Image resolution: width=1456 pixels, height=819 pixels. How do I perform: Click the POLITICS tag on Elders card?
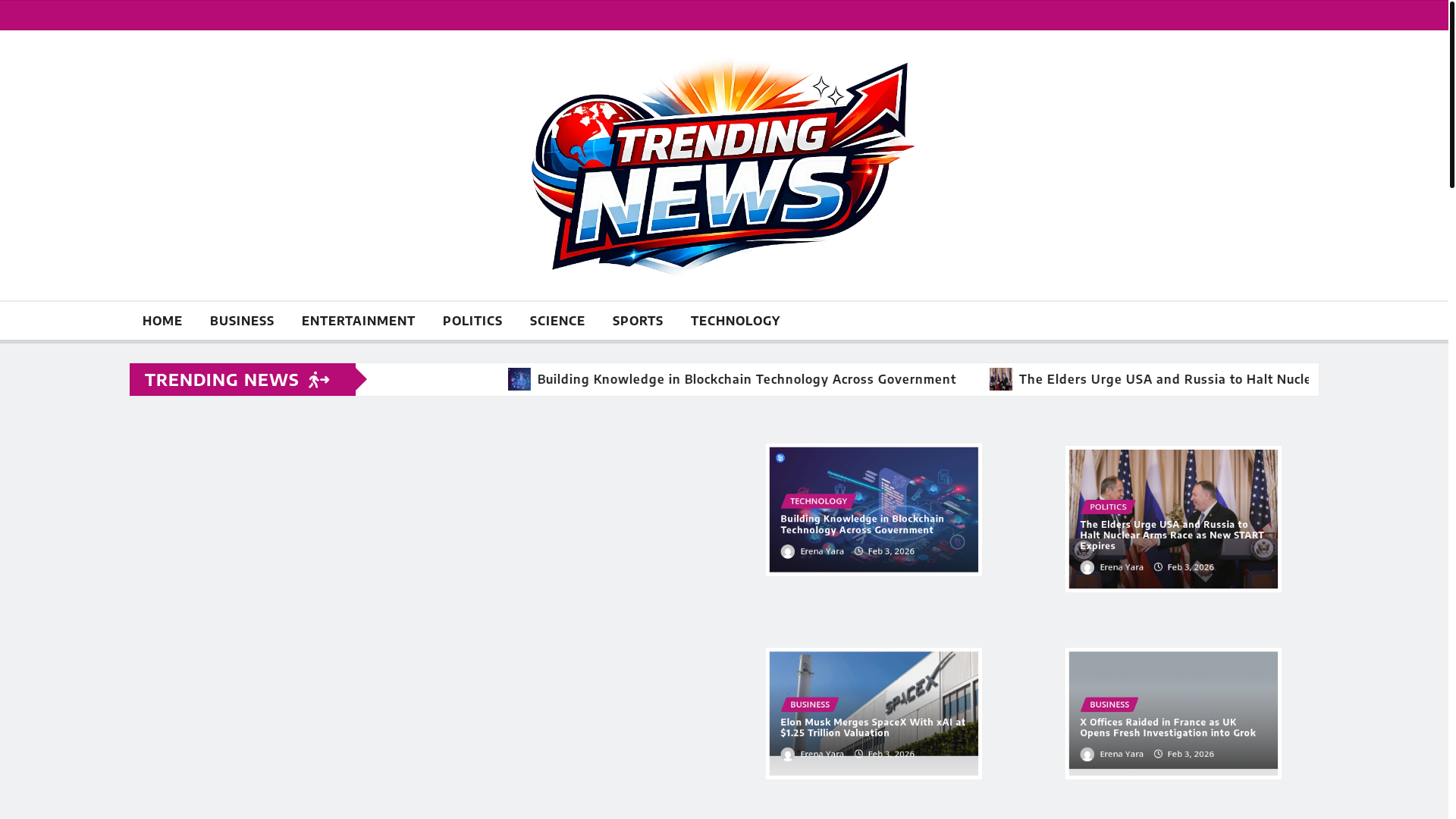pyautogui.click(x=1108, y=507)
